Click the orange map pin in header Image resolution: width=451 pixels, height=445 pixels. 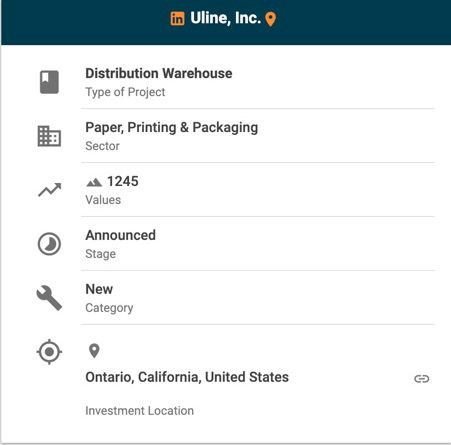click(270, 19)
